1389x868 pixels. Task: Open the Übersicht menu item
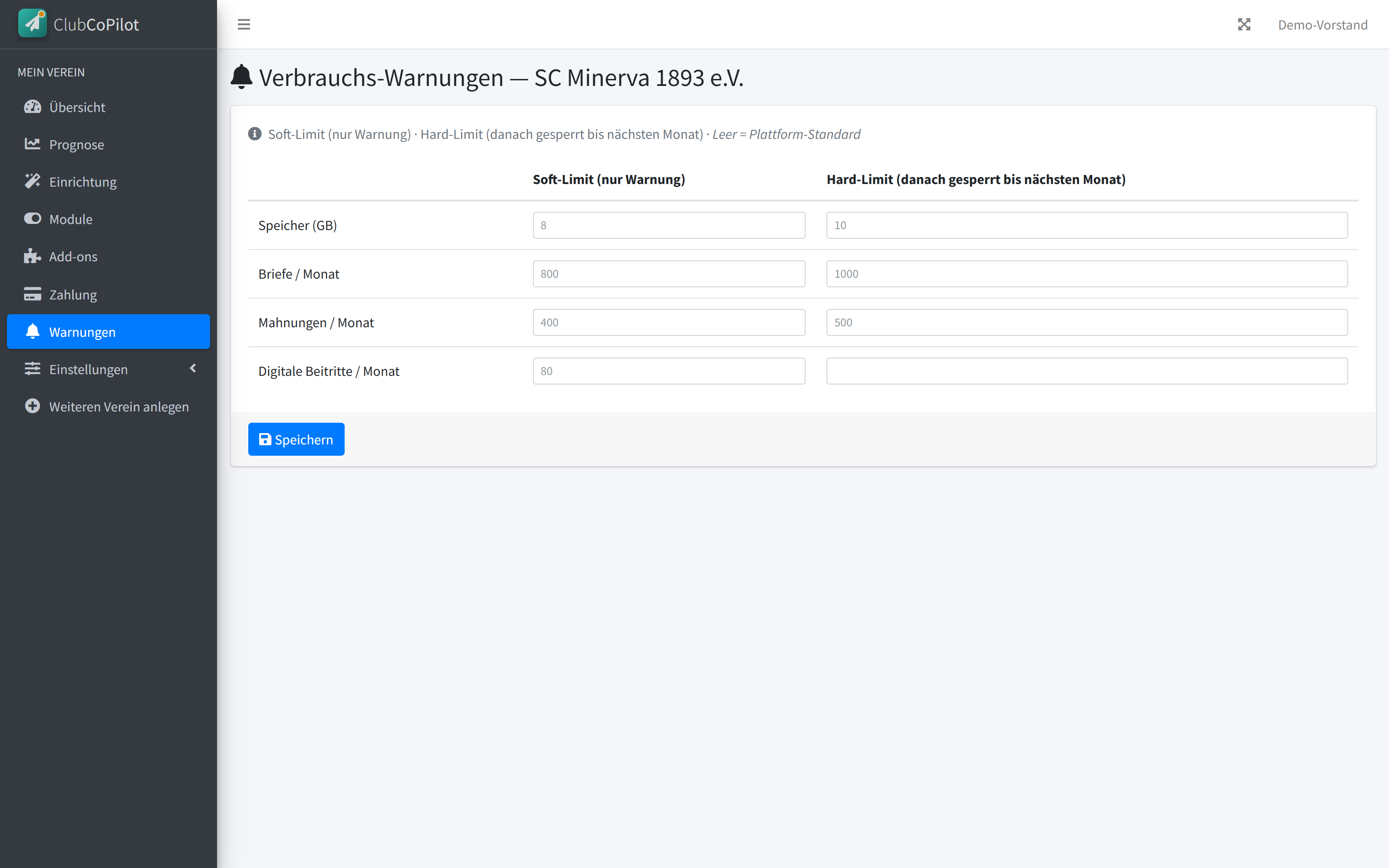(x=109, y=107)
